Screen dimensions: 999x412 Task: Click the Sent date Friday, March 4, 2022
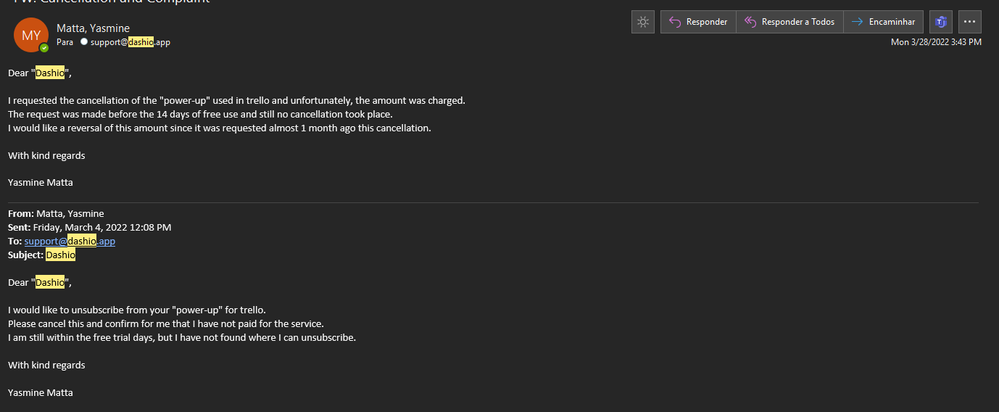(x=102, y=227)
